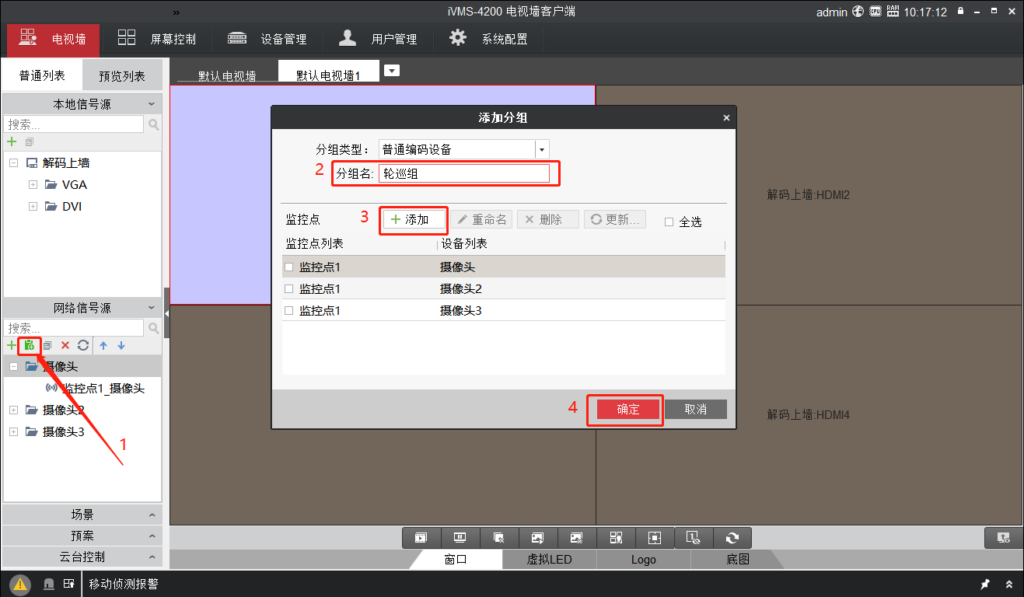Click the 分组名 input field
Screen dimensions: 1024x597
[x=464, y=173]
